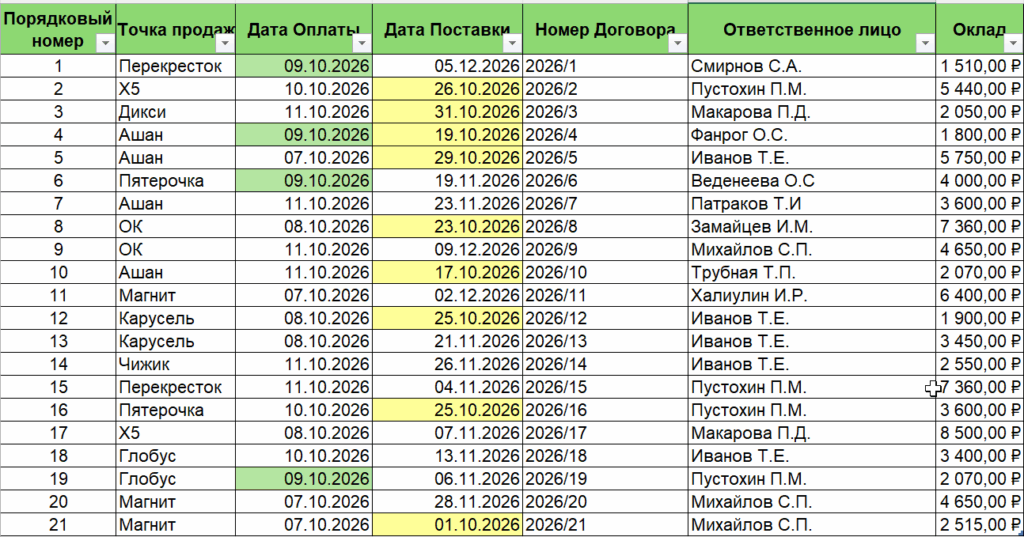Open filter dropdown for Порядковый номер column

coord(104,43)
